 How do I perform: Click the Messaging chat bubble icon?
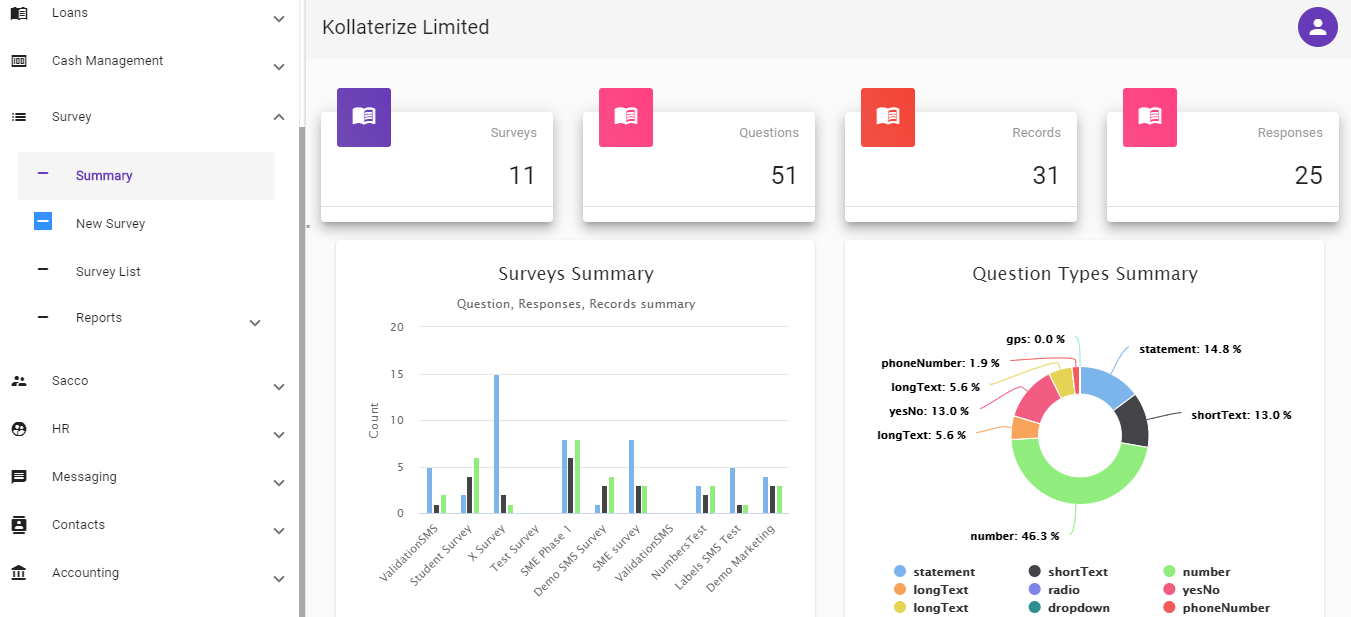(19, 477)
